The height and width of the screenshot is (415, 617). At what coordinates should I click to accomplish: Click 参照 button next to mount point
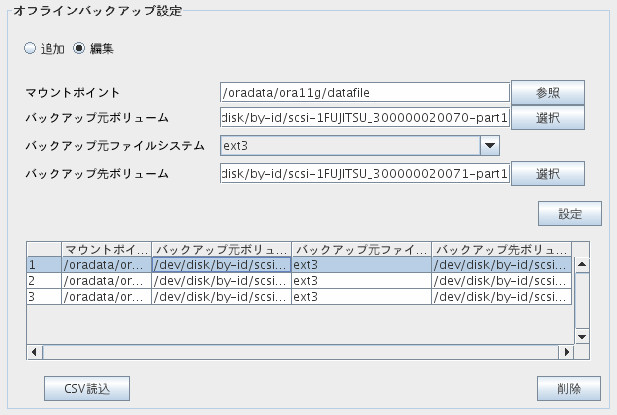click(548, 93)
